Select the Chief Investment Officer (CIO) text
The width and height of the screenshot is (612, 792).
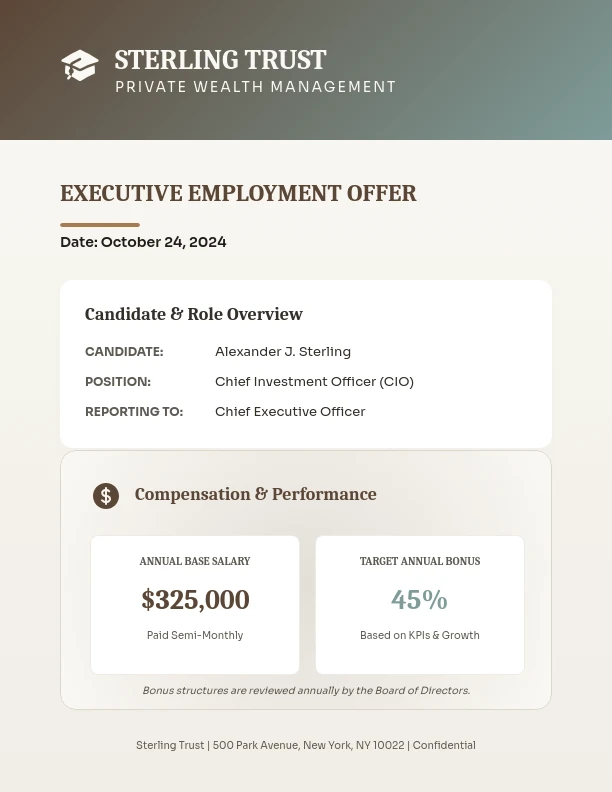314,382
